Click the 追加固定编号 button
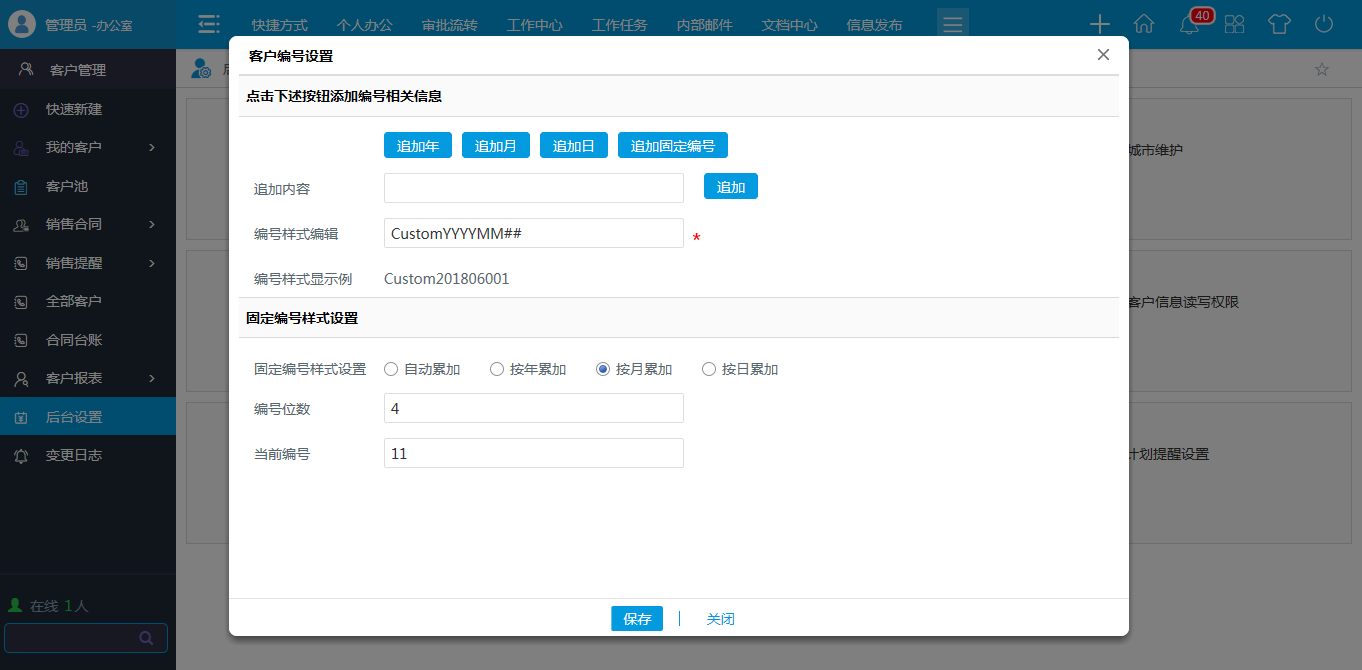 (x=672, y=144)
